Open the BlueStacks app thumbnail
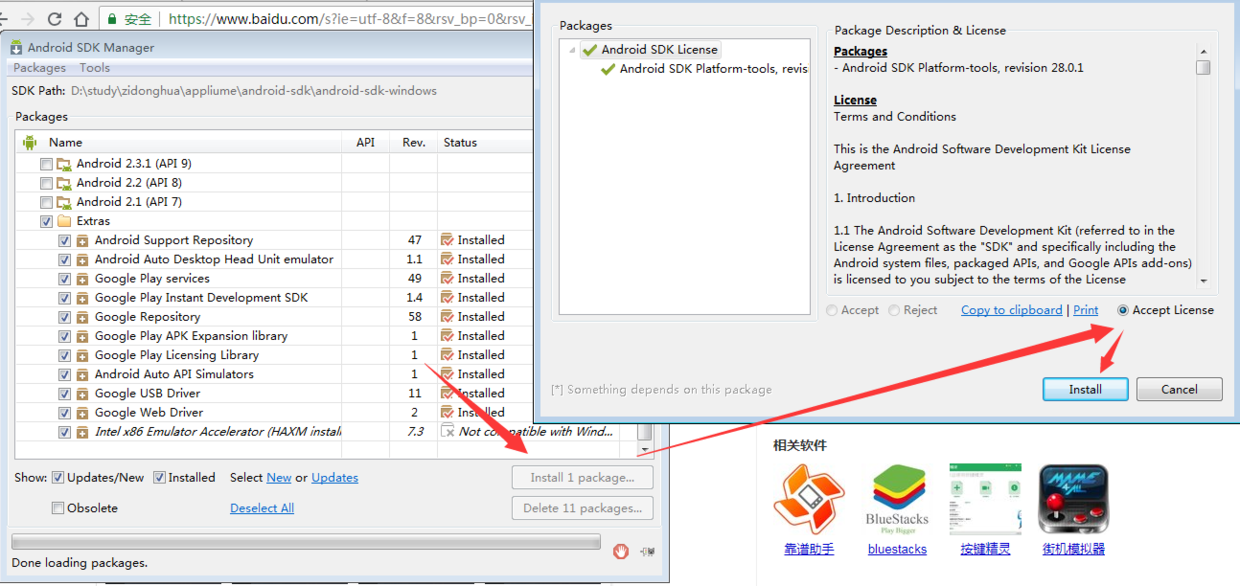The height and width of the screenshot is (586, 1240). [897, 500]
